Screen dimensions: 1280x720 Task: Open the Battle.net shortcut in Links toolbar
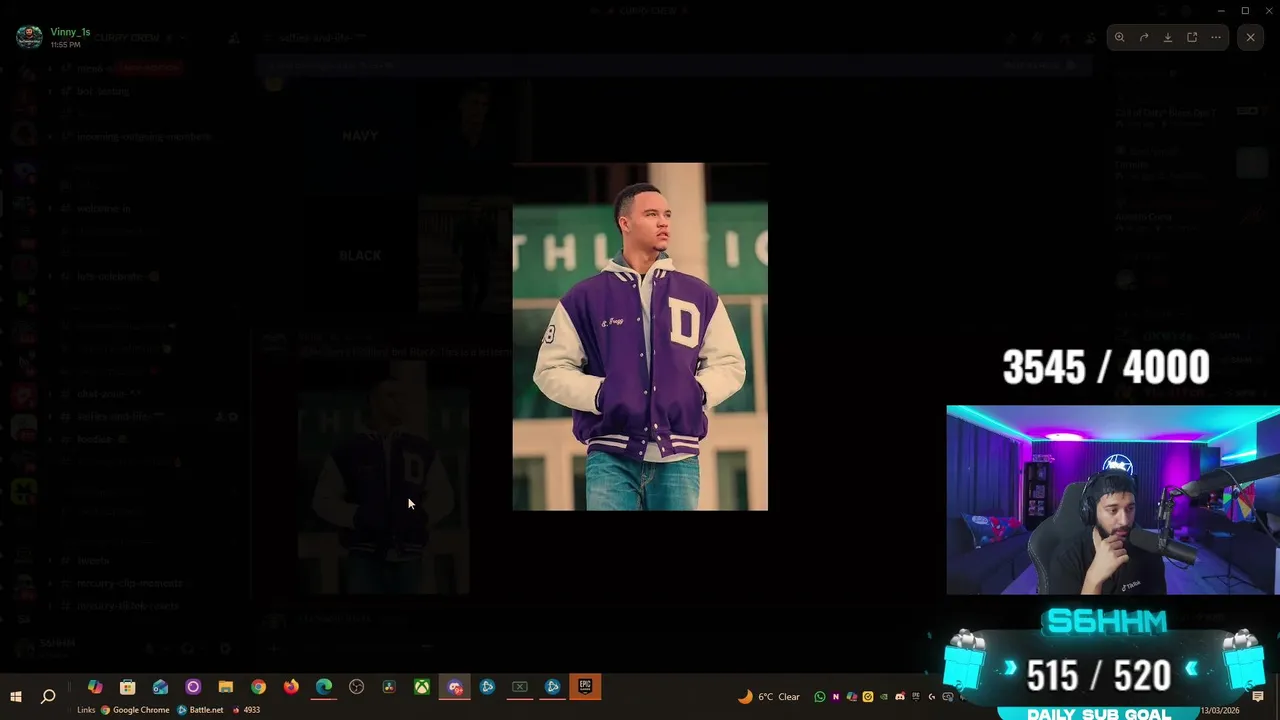[201, 710]
